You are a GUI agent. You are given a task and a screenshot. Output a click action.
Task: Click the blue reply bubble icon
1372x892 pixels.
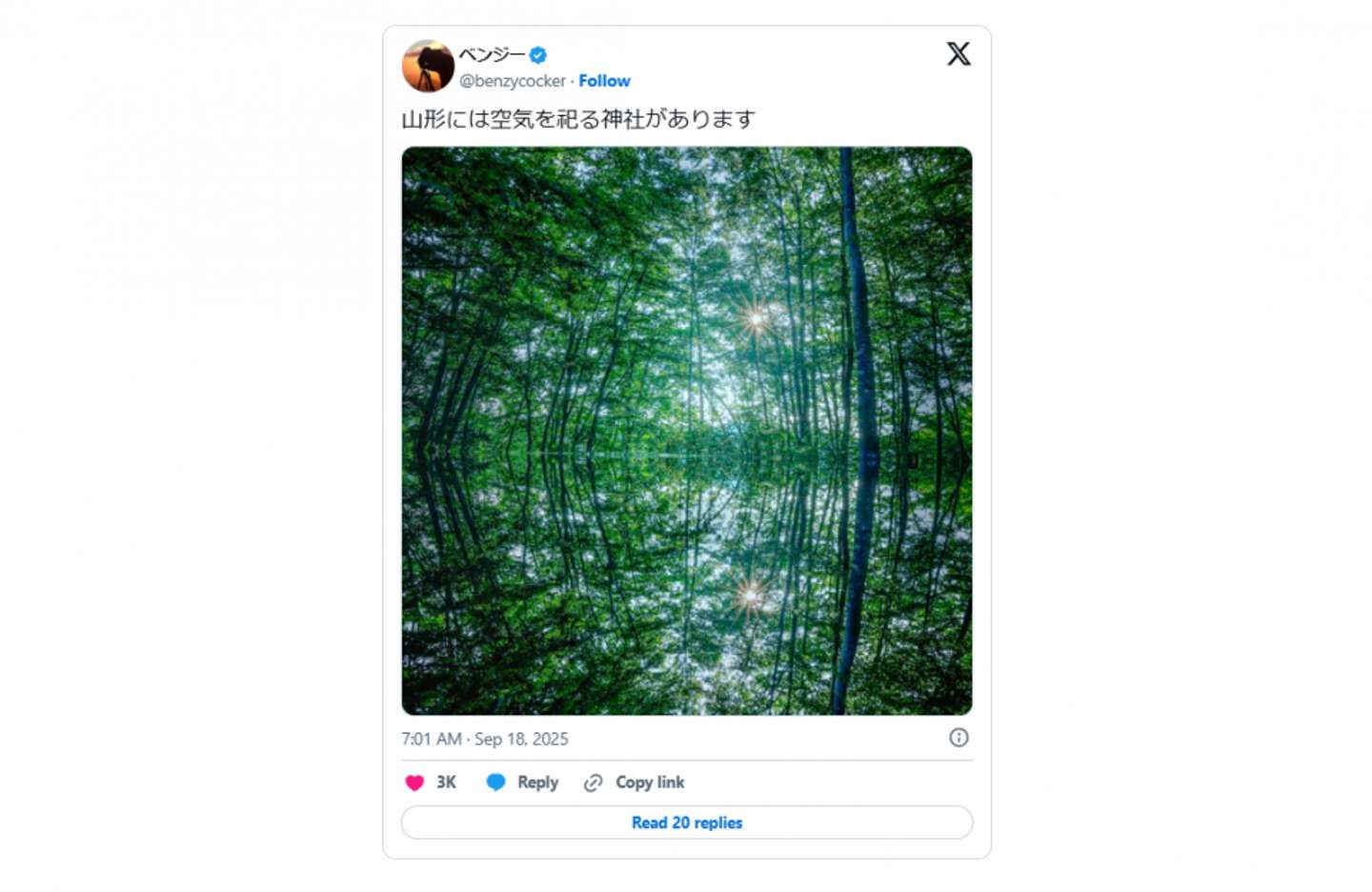pos(495,782)
